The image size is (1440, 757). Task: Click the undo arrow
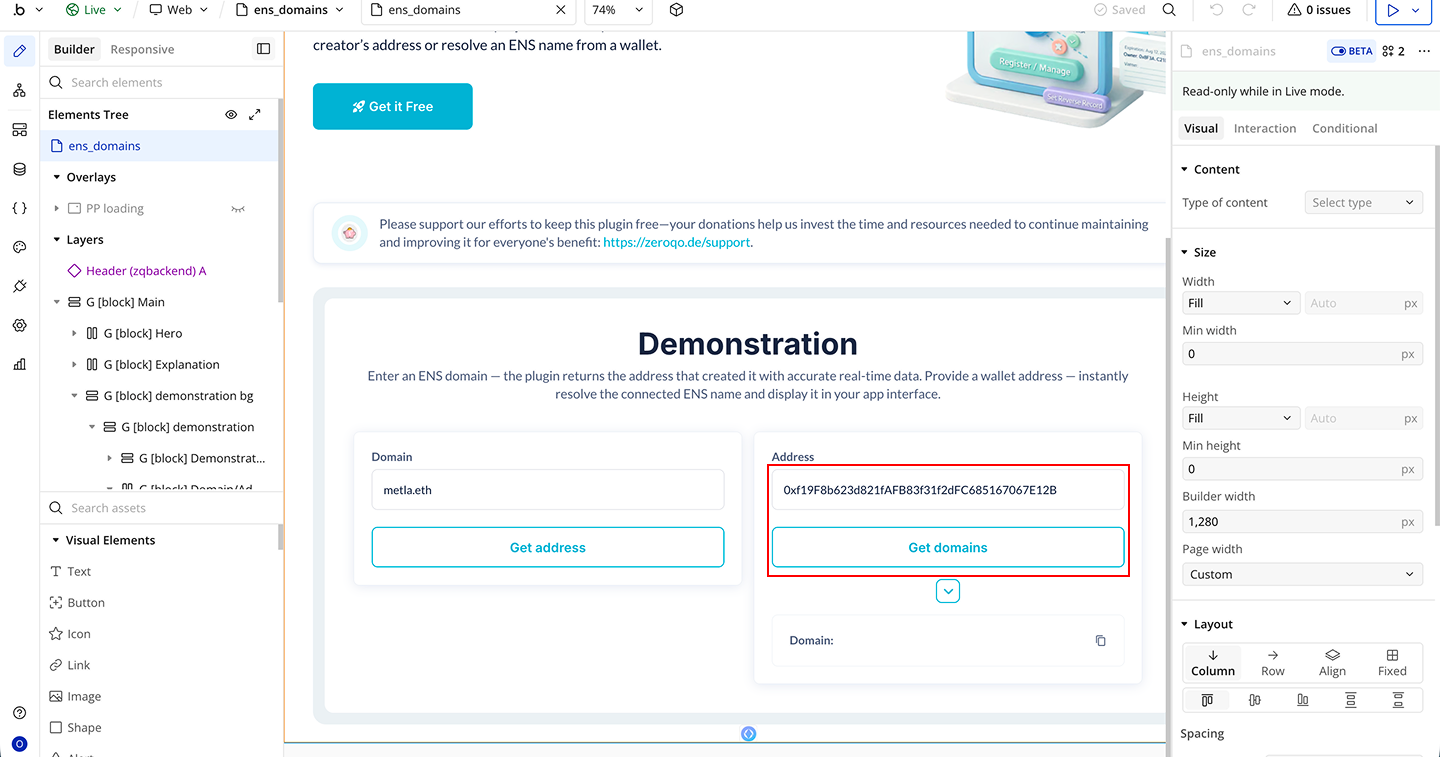(x=1217, y=10)
